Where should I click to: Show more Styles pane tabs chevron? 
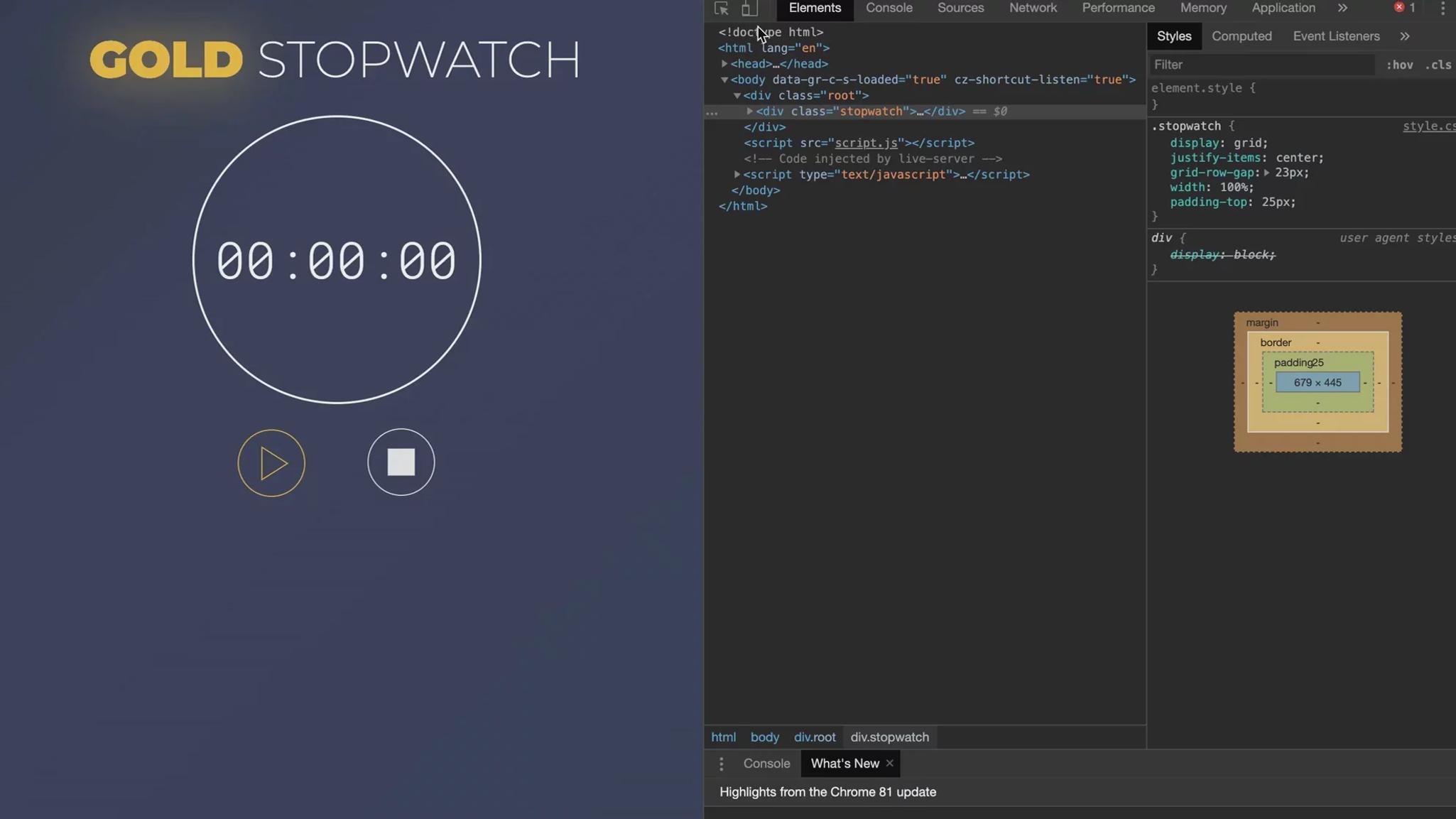coord(1404,36)
